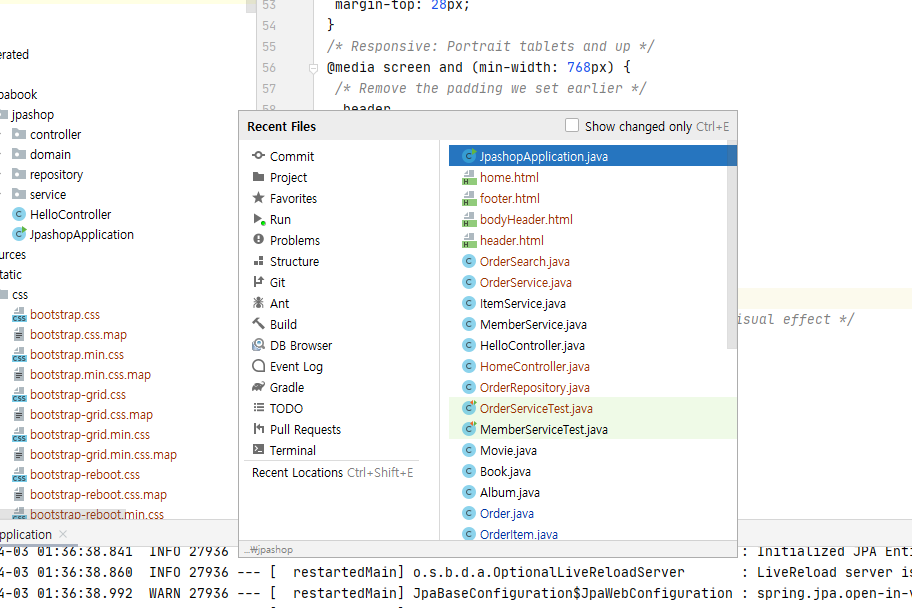Collapse the @media block fold marker
The width and height of the screenshot is (912, 608).
click(314, 69)
